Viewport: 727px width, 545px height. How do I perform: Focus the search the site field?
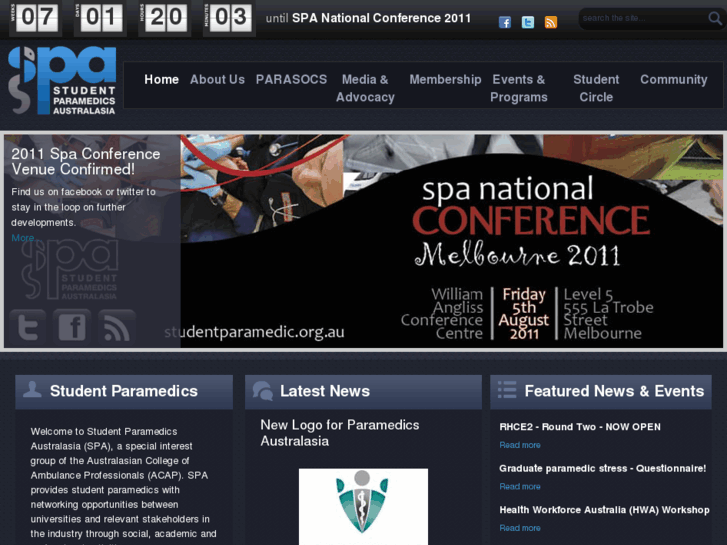point(644,19)
